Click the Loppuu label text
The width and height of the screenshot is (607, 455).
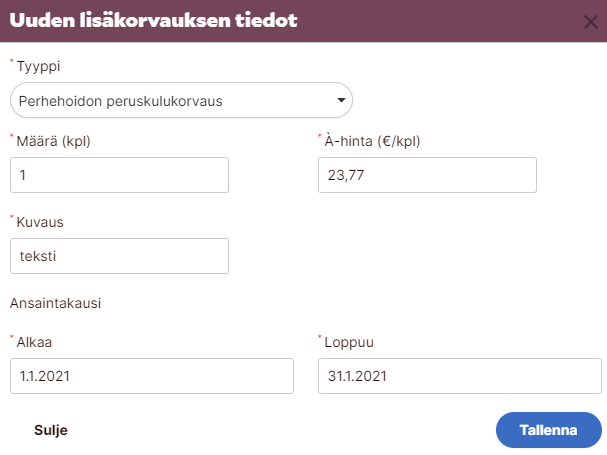click(x=348, y=342)
